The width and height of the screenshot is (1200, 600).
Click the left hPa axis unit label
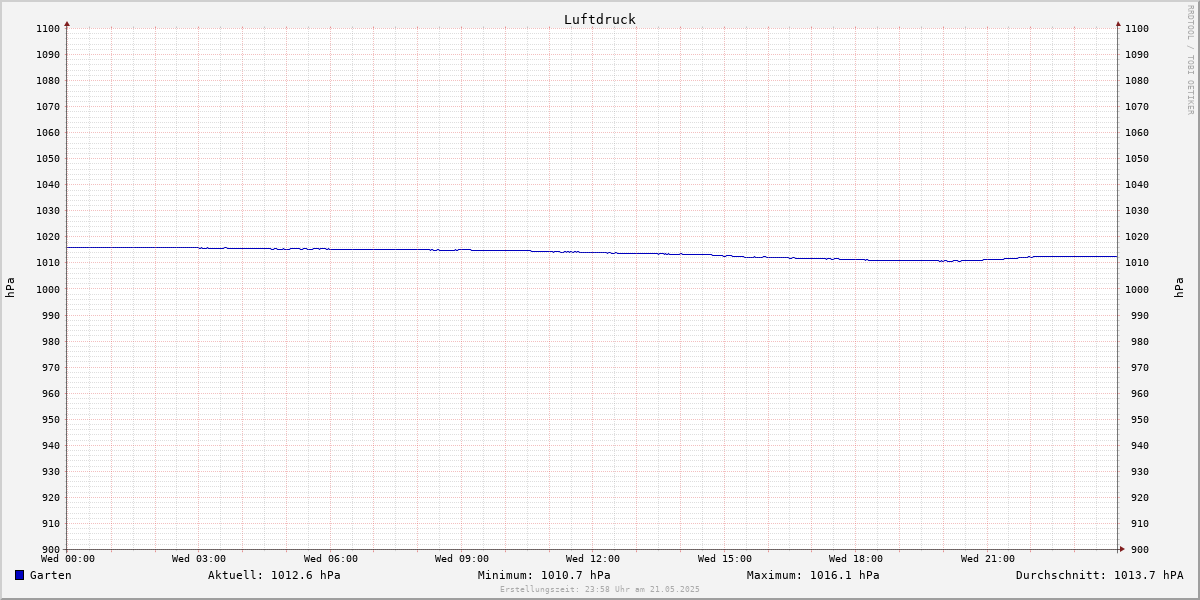click(x=10, y=288)
